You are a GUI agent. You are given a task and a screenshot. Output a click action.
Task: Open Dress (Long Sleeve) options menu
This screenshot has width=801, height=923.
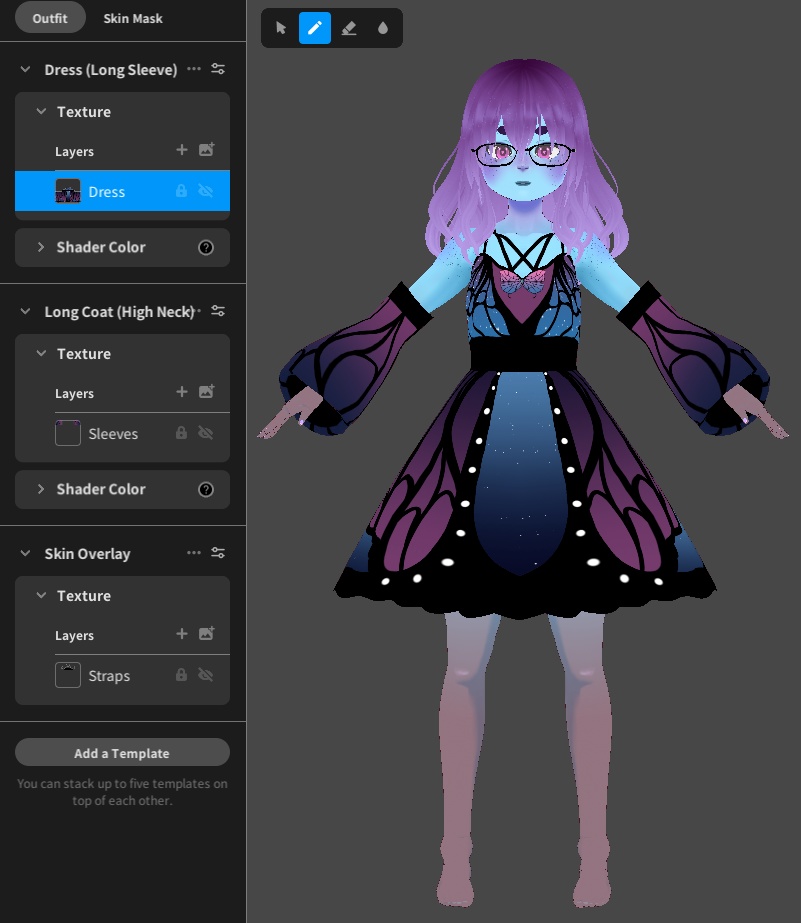194,69
